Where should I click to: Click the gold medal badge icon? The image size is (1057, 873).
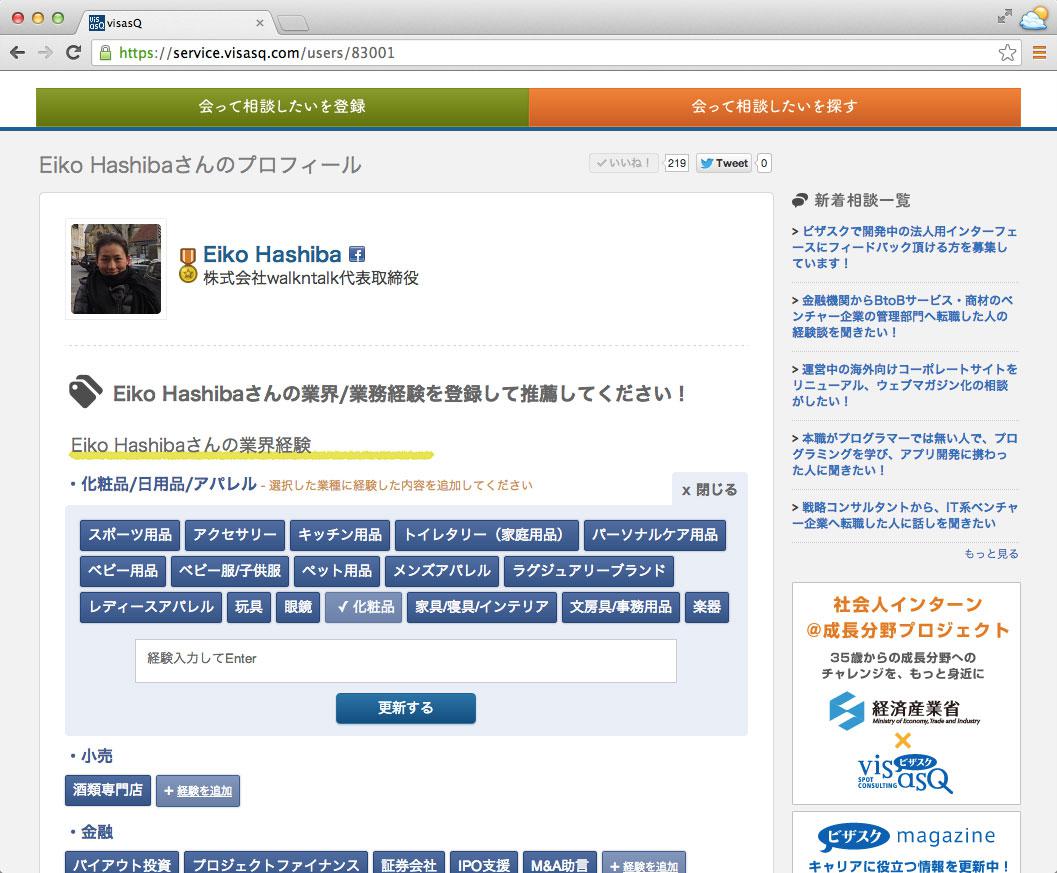[x=188, y=266]
